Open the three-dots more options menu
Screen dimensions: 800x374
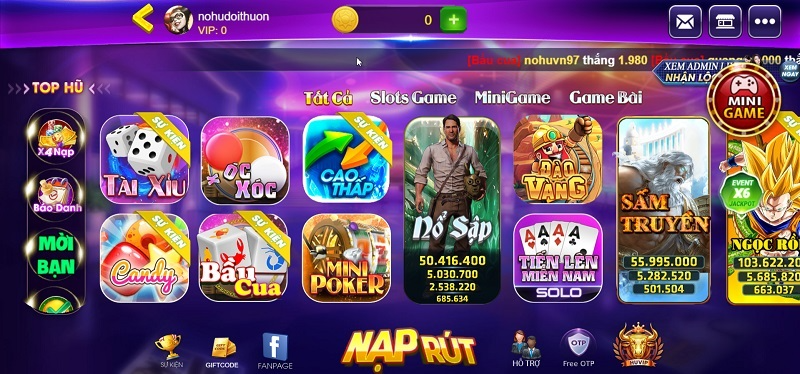[764, 21]
